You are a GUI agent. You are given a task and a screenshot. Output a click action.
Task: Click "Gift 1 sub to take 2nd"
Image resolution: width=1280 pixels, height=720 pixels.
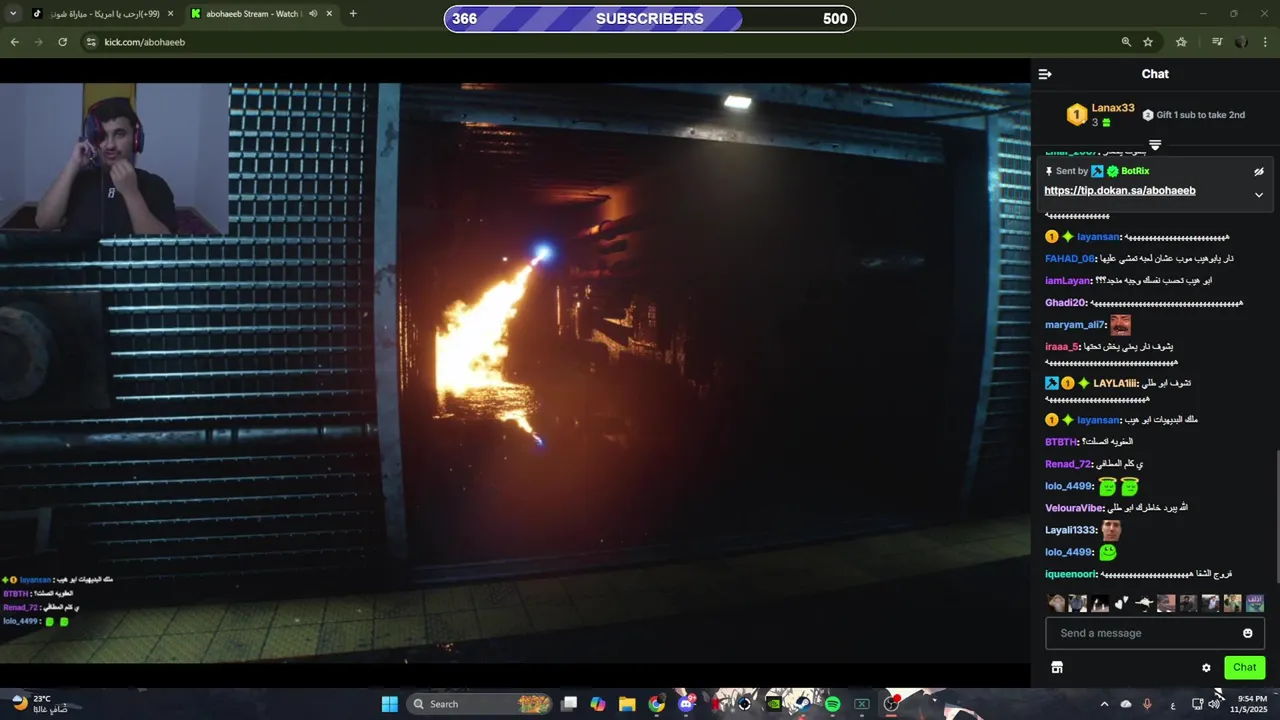[1194, 115]
